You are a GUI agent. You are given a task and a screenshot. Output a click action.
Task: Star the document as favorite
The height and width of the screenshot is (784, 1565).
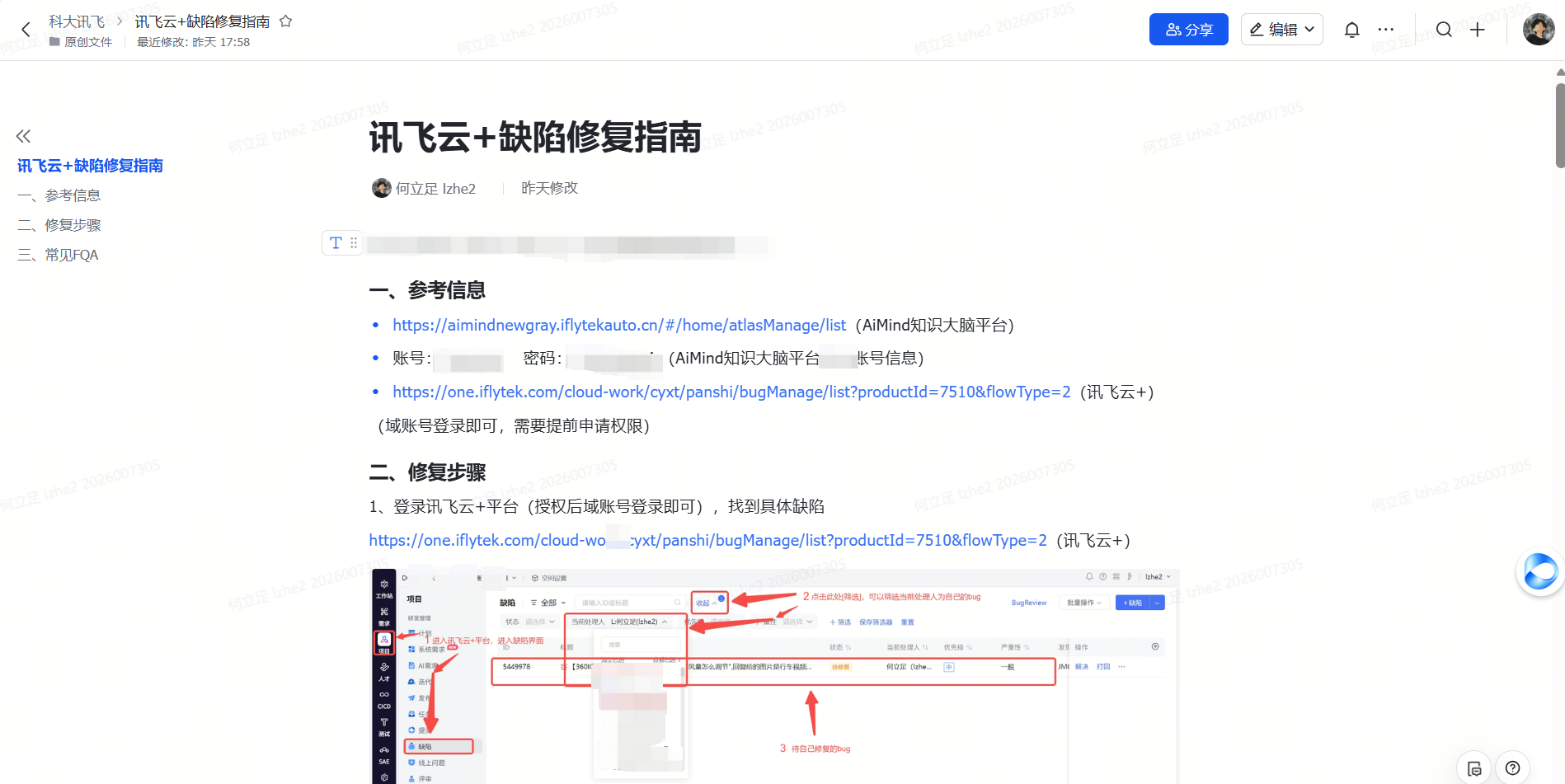(286, 21)
